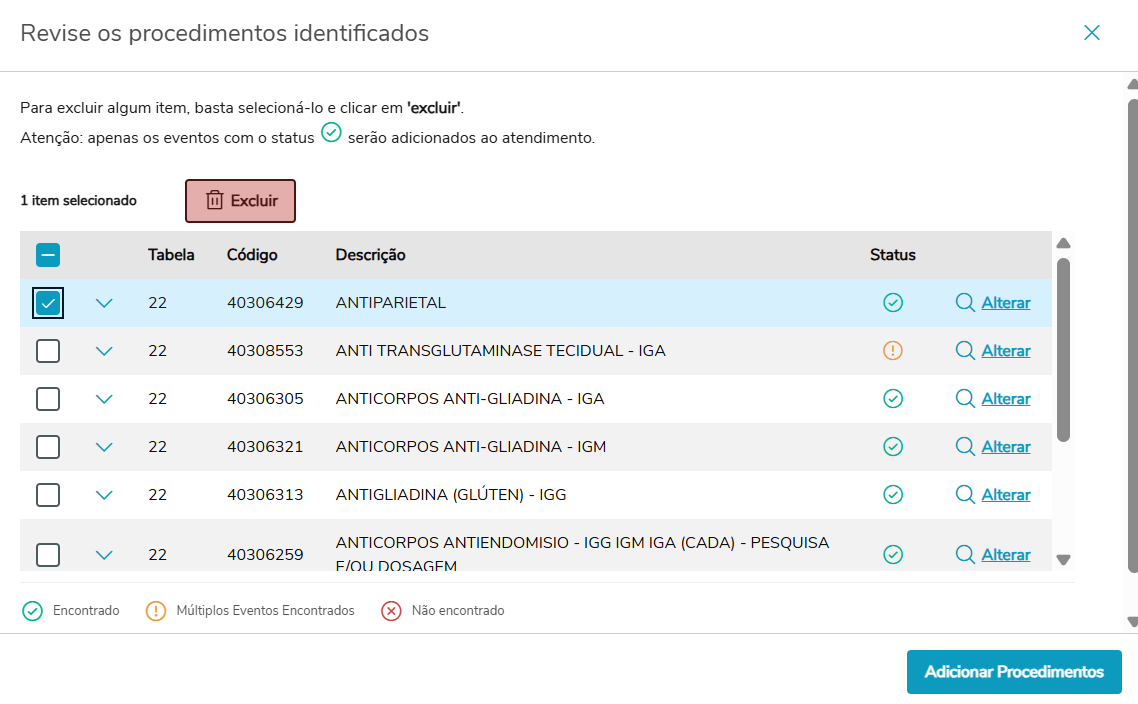Click Alterar link for ANTICORPOS ANTI-GLIADINA - IGM

1006,447
